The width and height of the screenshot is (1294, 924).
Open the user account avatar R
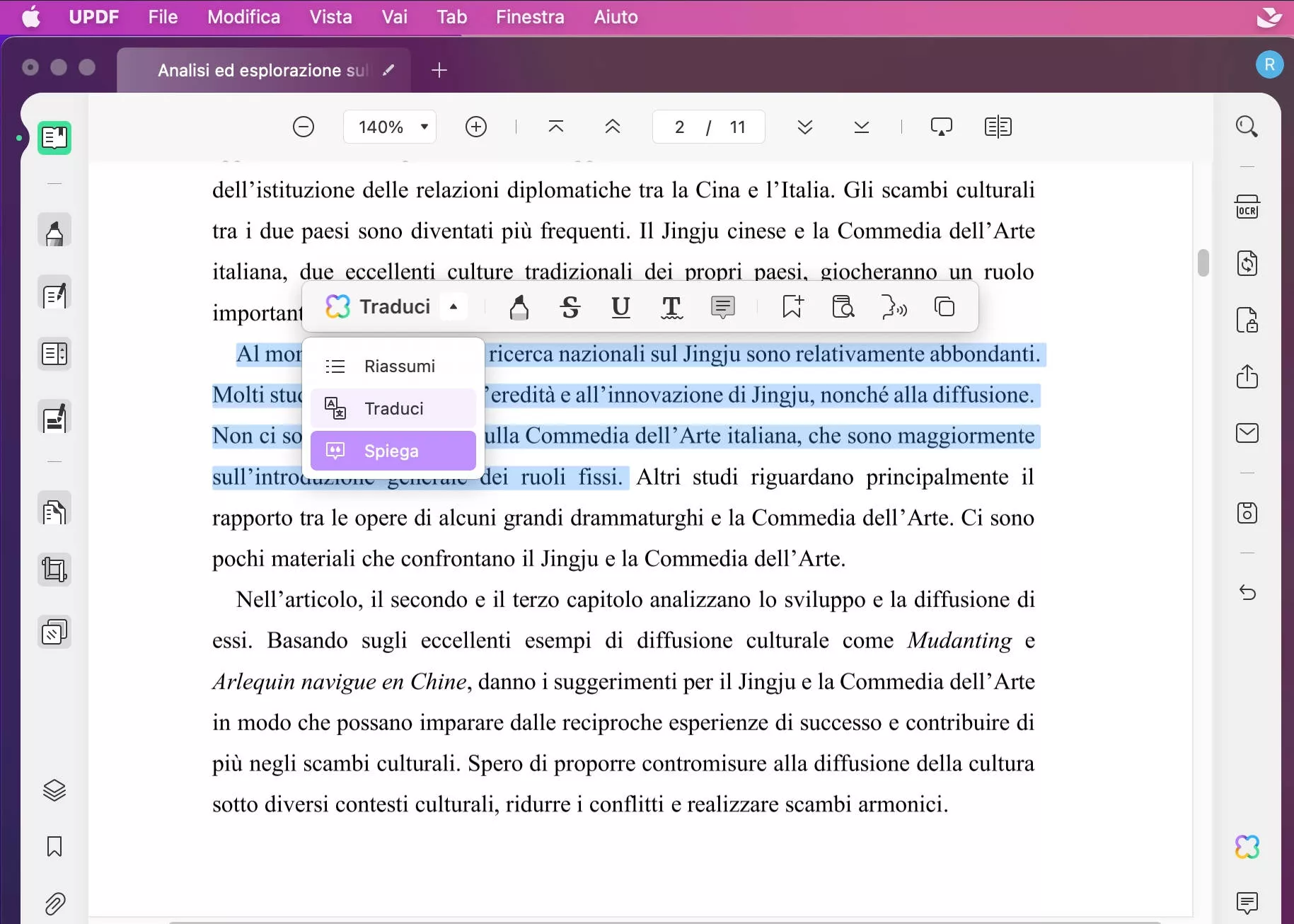[1269, 65]
